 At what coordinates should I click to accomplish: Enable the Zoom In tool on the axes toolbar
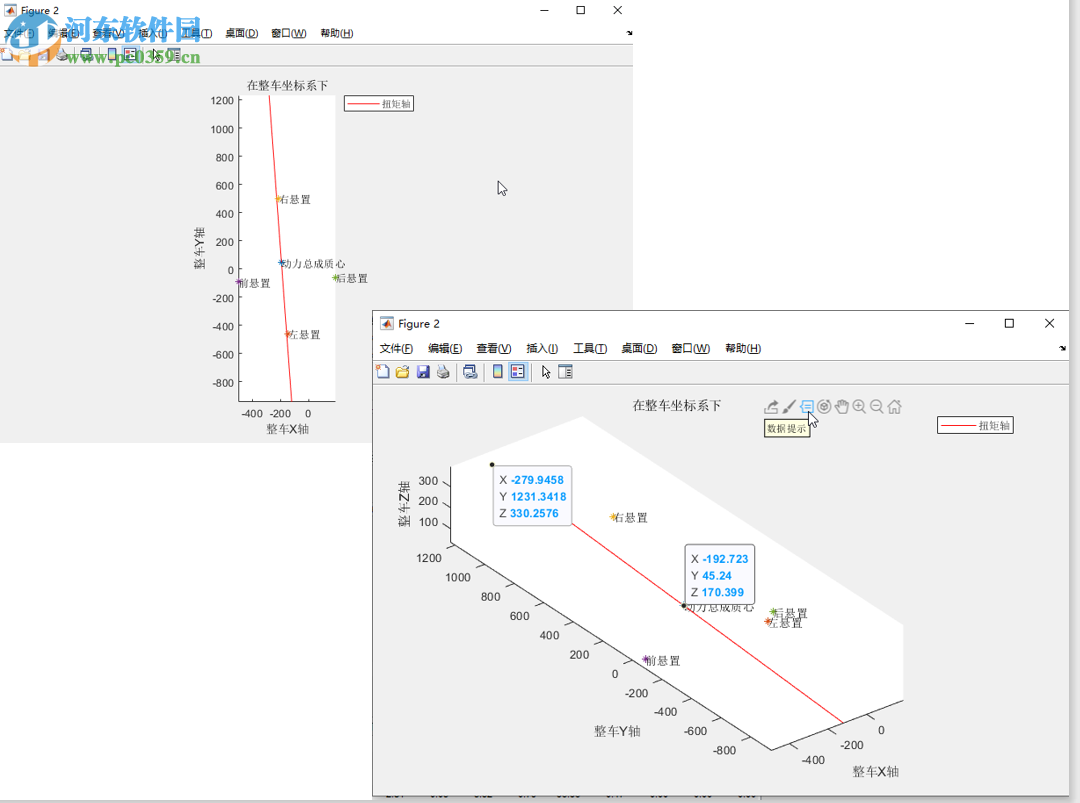859,406
